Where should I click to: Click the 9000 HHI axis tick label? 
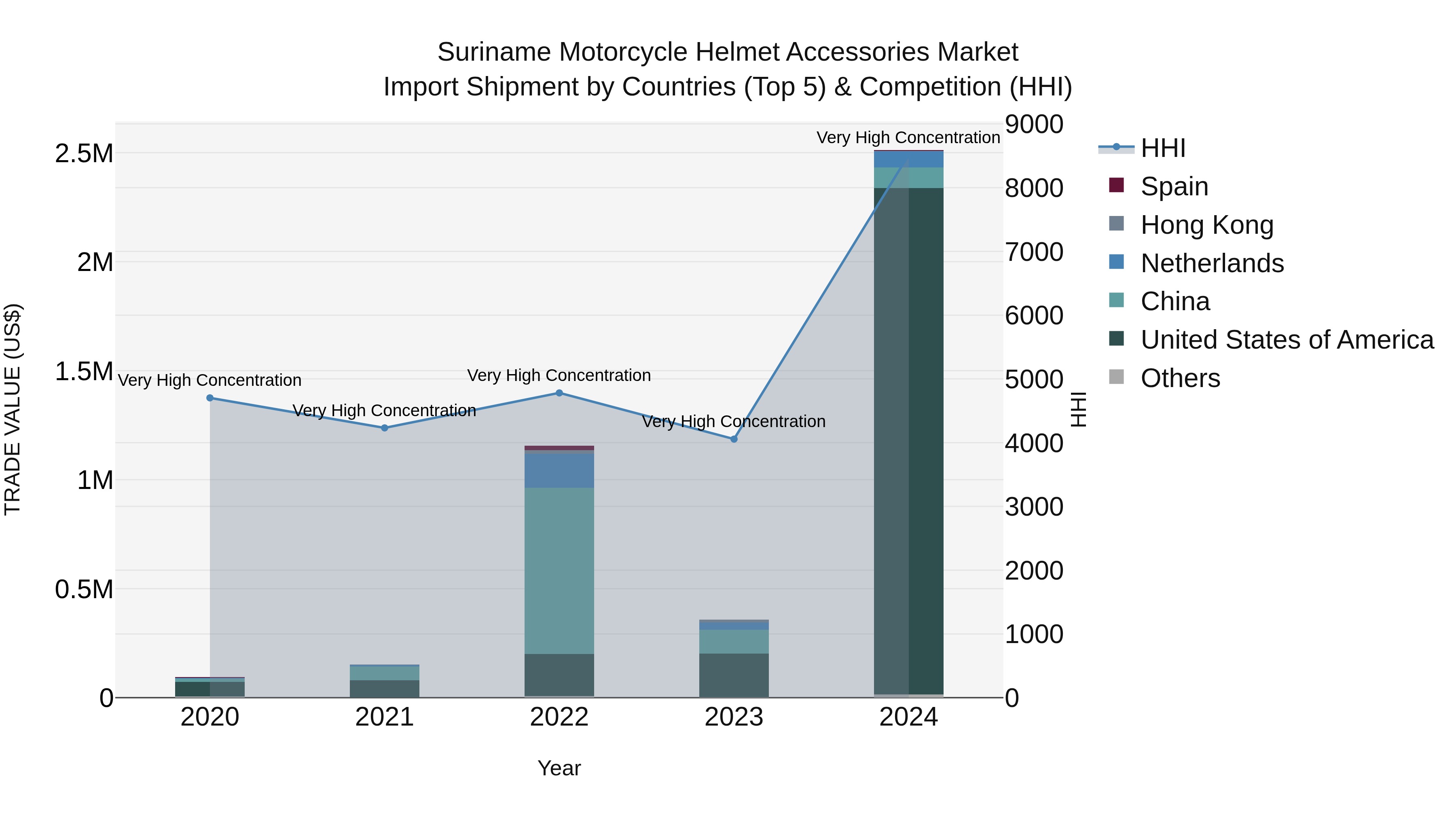[1034, 124]
